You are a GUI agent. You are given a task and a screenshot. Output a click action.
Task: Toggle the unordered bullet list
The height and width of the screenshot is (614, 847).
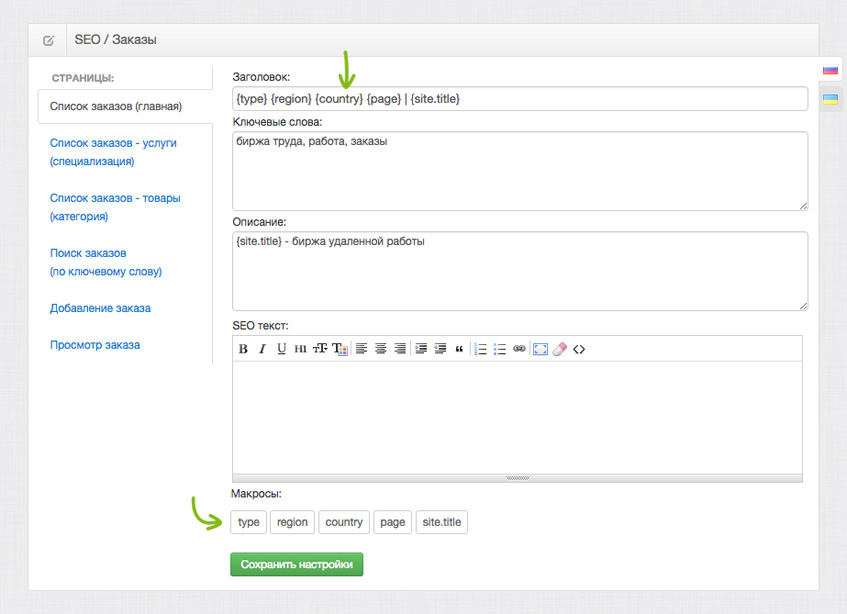(x=499, y=349)
